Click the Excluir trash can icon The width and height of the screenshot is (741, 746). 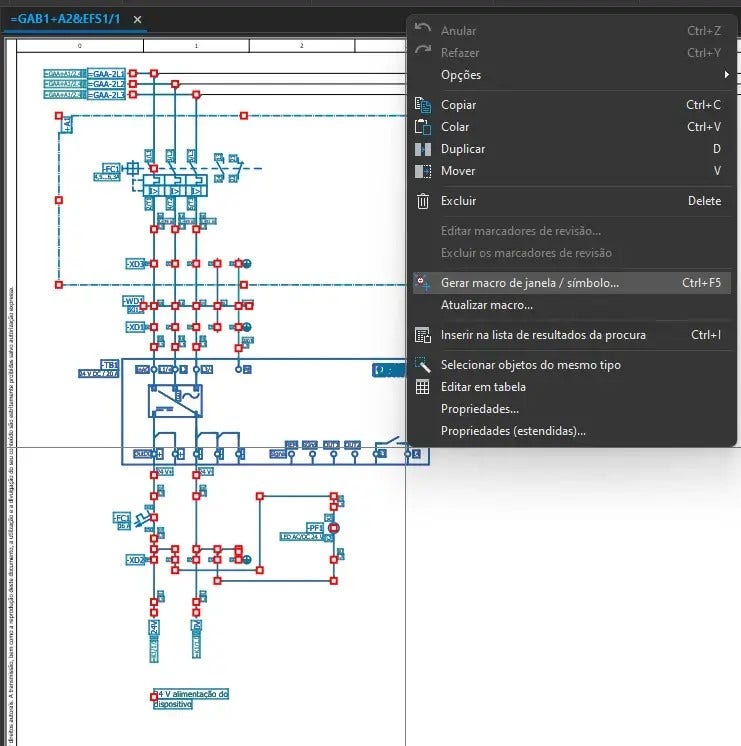pos(422,201)
